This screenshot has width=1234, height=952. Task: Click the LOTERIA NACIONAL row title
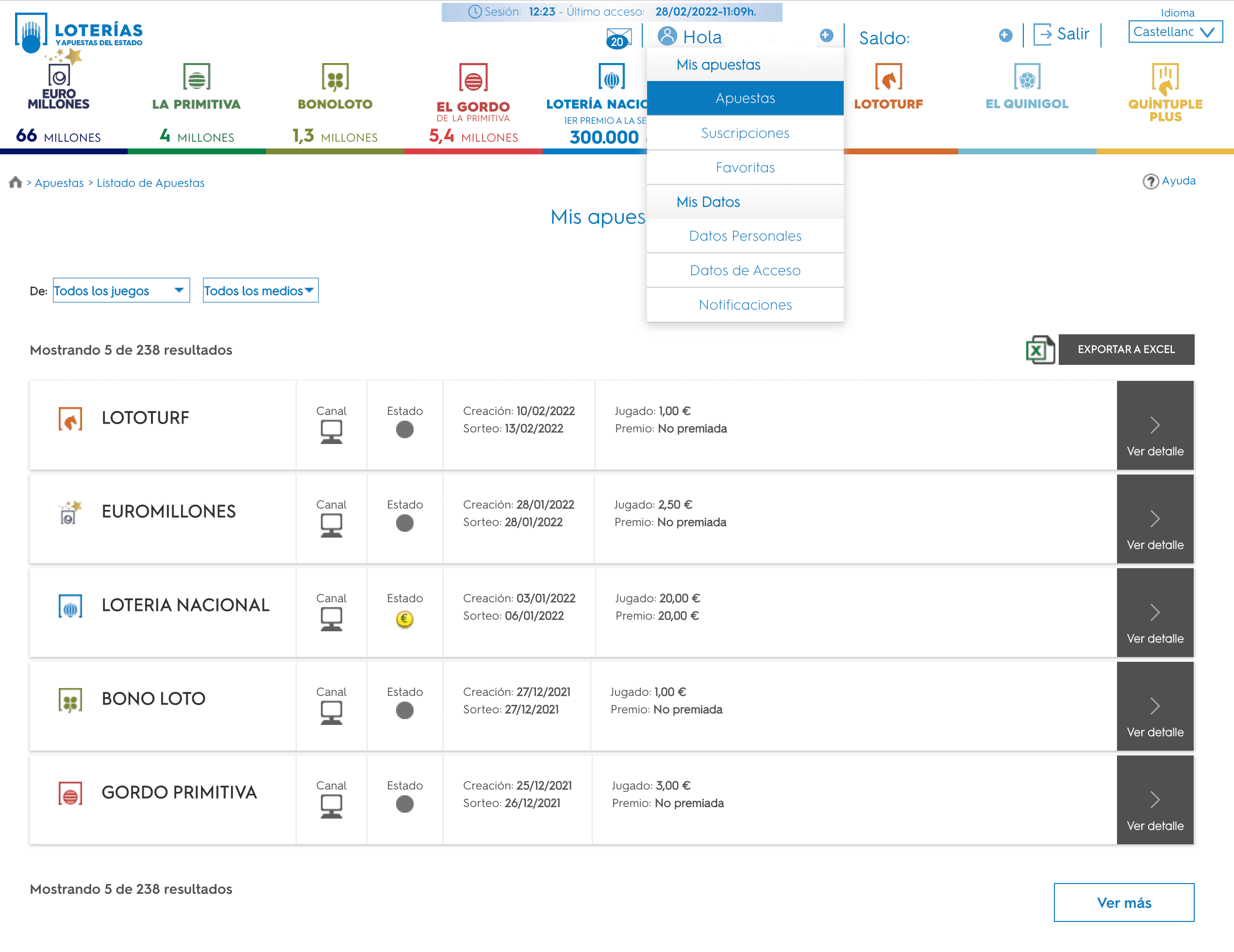185,605
